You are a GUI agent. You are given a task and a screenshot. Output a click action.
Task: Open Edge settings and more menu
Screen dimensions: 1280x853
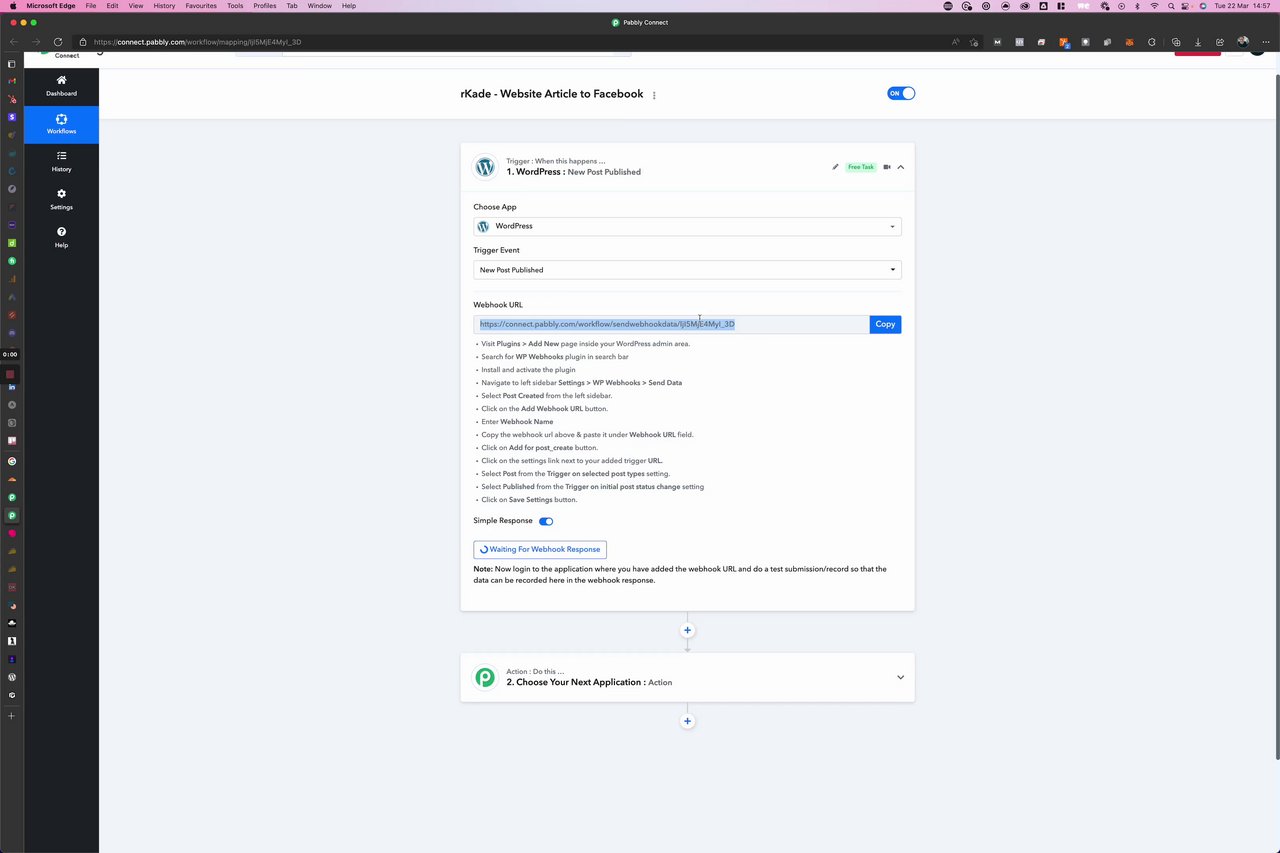(1266, 42)
